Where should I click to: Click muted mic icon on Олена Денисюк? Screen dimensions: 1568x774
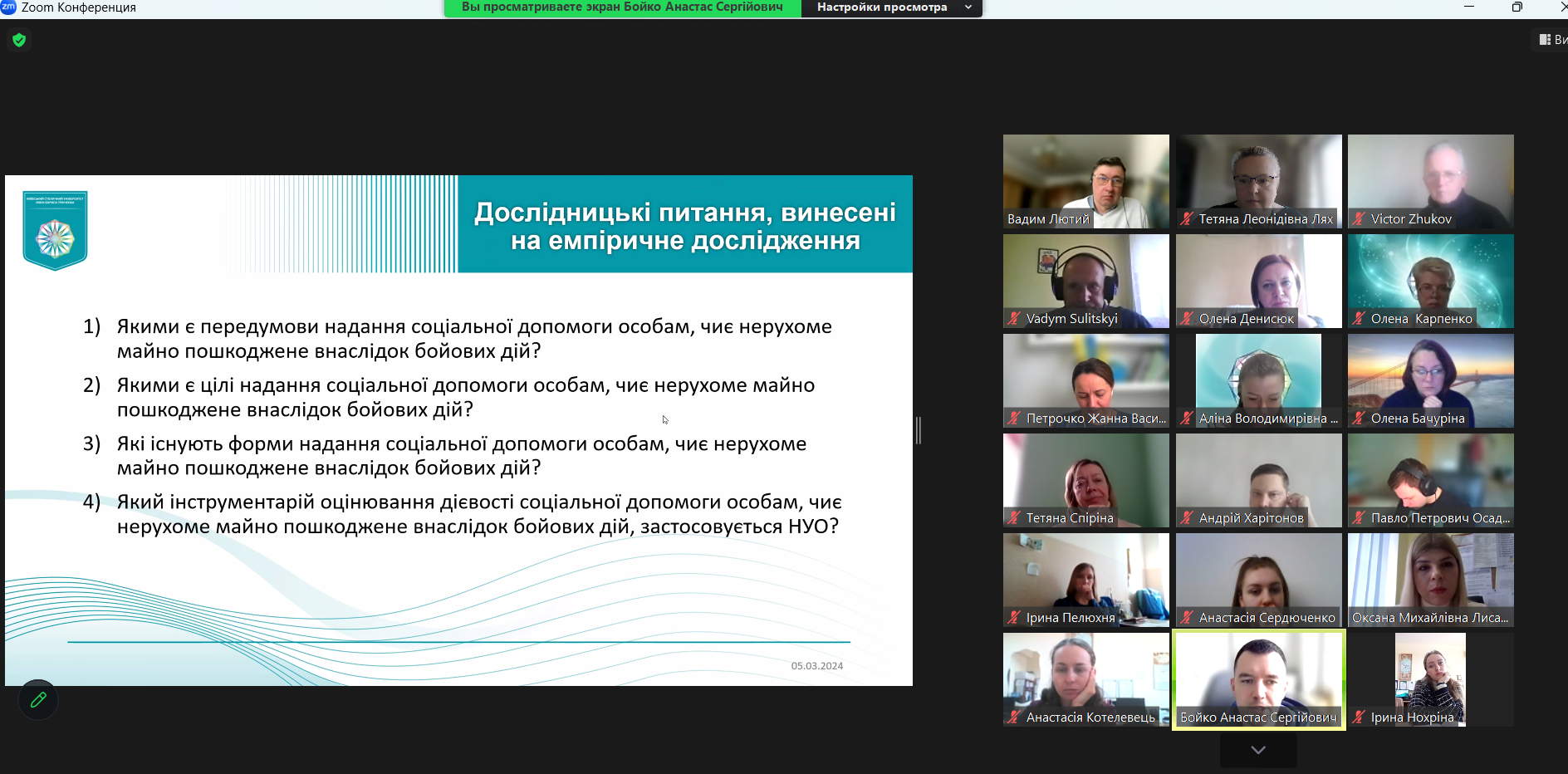pyautogui.click(x=1187, y=319)
